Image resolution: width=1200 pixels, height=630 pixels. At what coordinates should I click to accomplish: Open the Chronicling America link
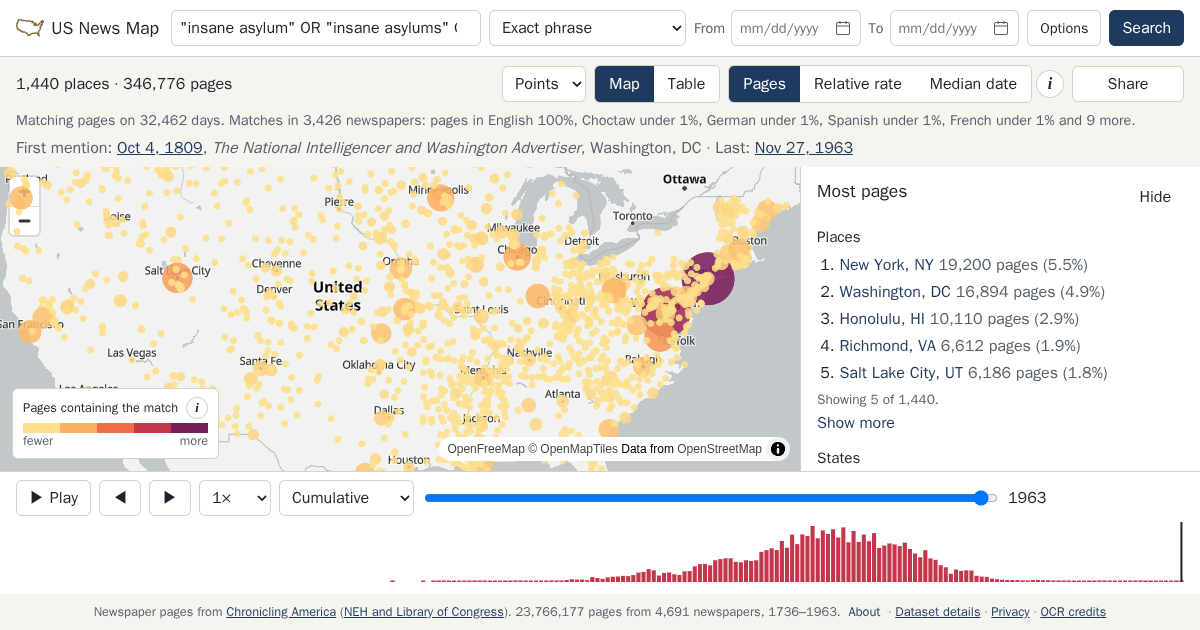tap(281, 612)
